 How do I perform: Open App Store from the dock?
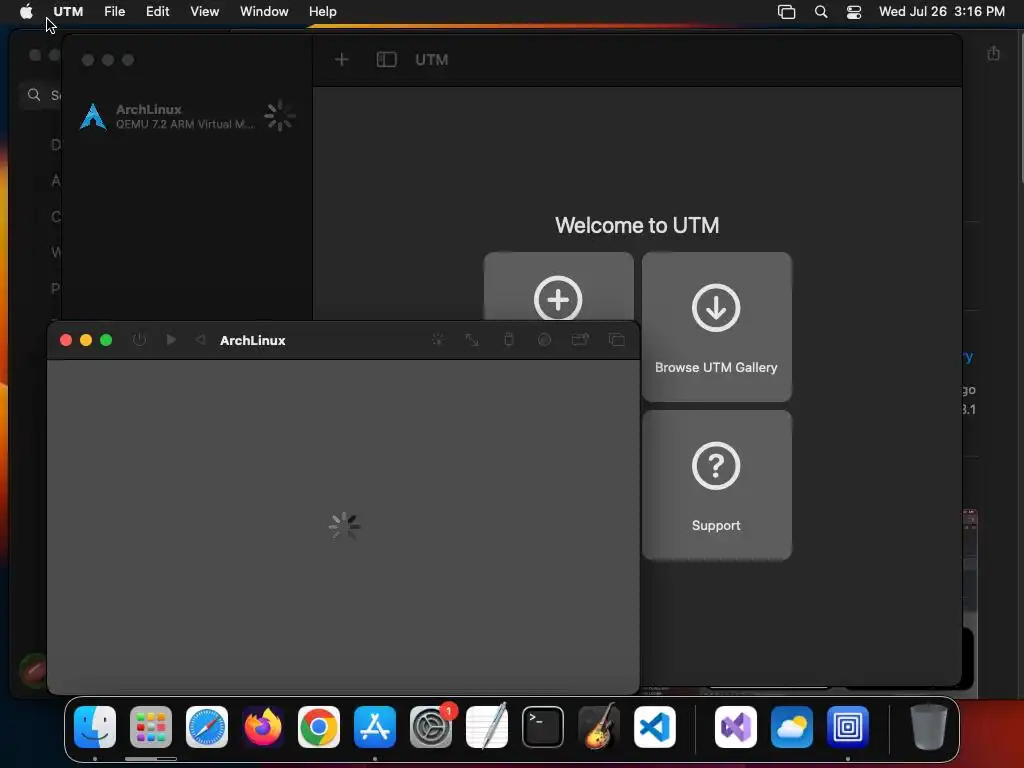(x=375, y=727)
